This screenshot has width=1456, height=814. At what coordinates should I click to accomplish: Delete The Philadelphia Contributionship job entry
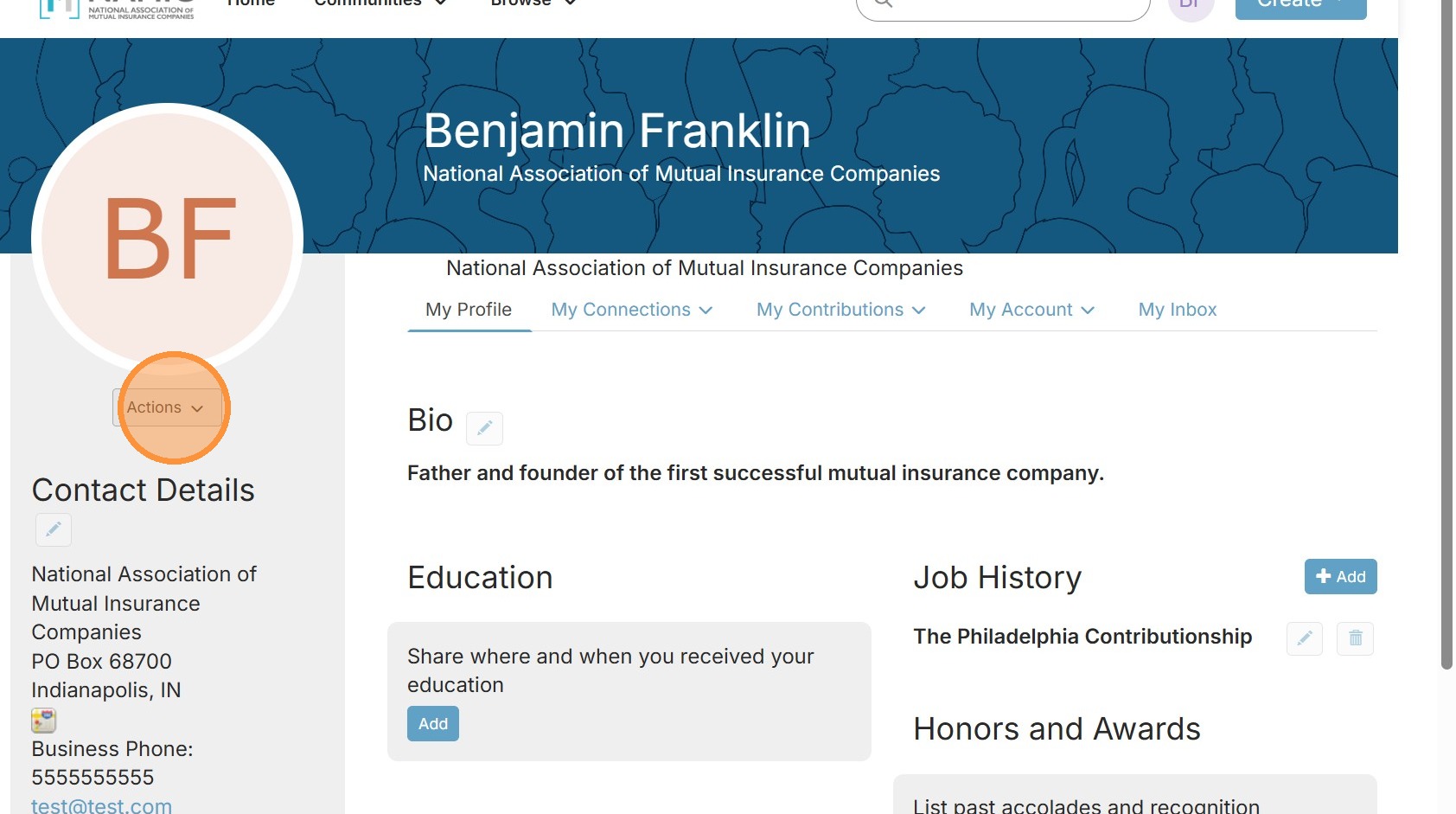[1355, 638]
